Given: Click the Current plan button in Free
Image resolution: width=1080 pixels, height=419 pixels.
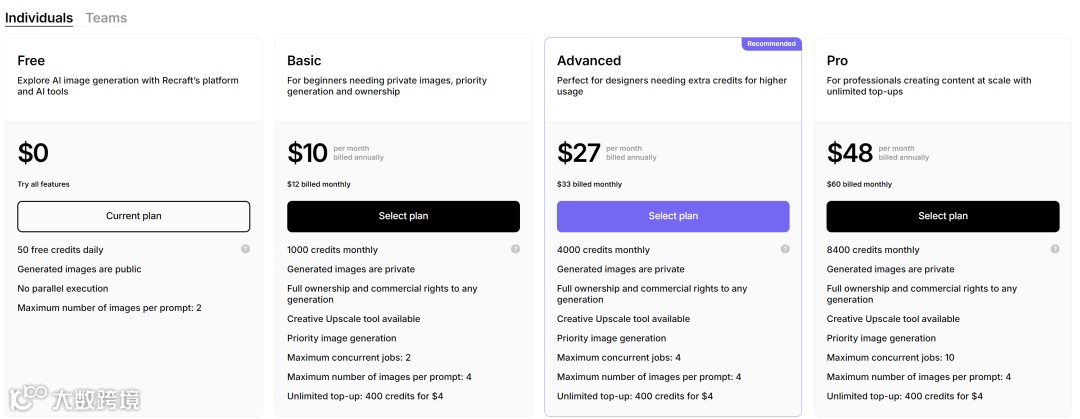Looking at the screenshot, I should [x=133, y=216].
